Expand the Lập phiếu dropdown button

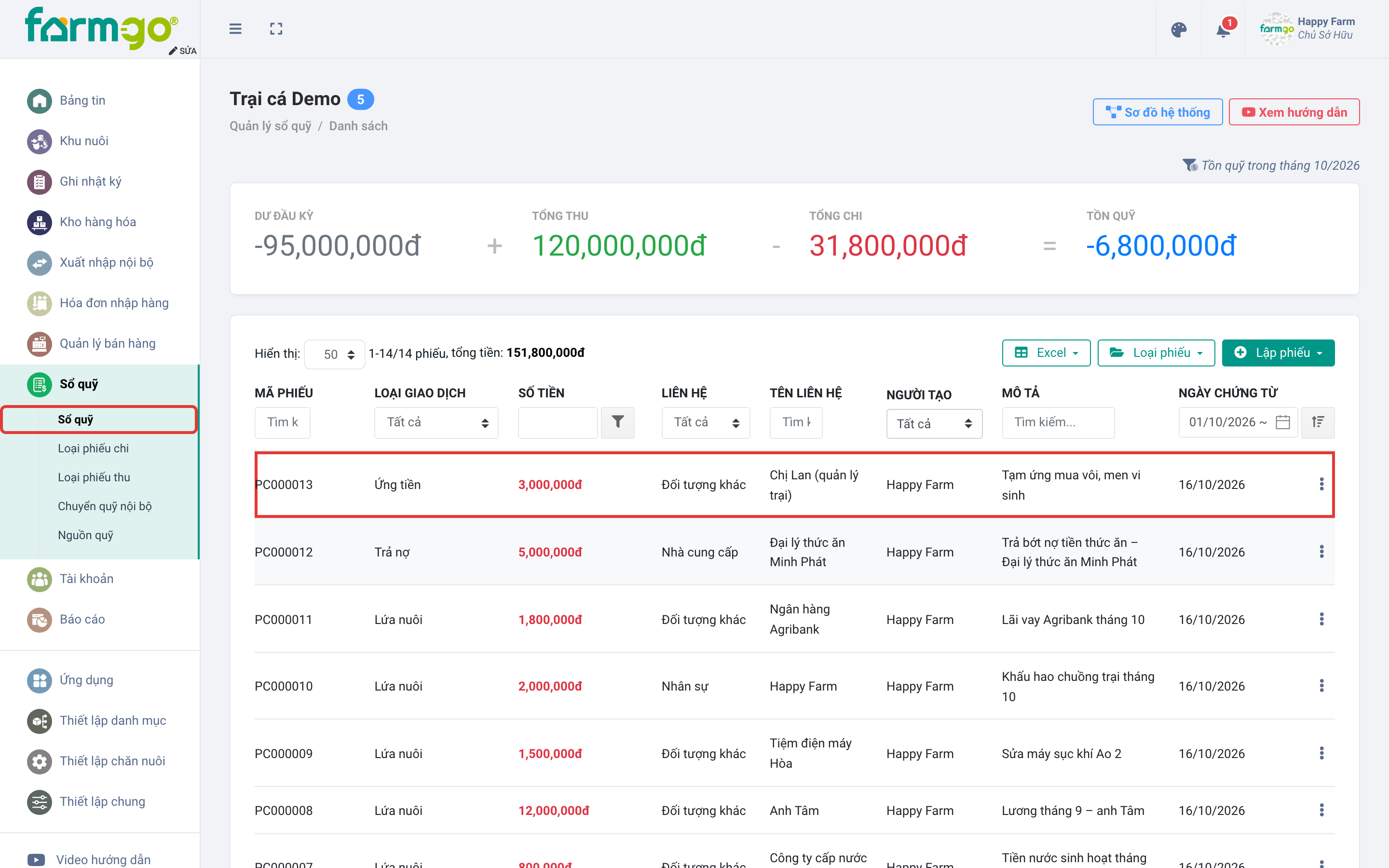tap(1278, 353)
